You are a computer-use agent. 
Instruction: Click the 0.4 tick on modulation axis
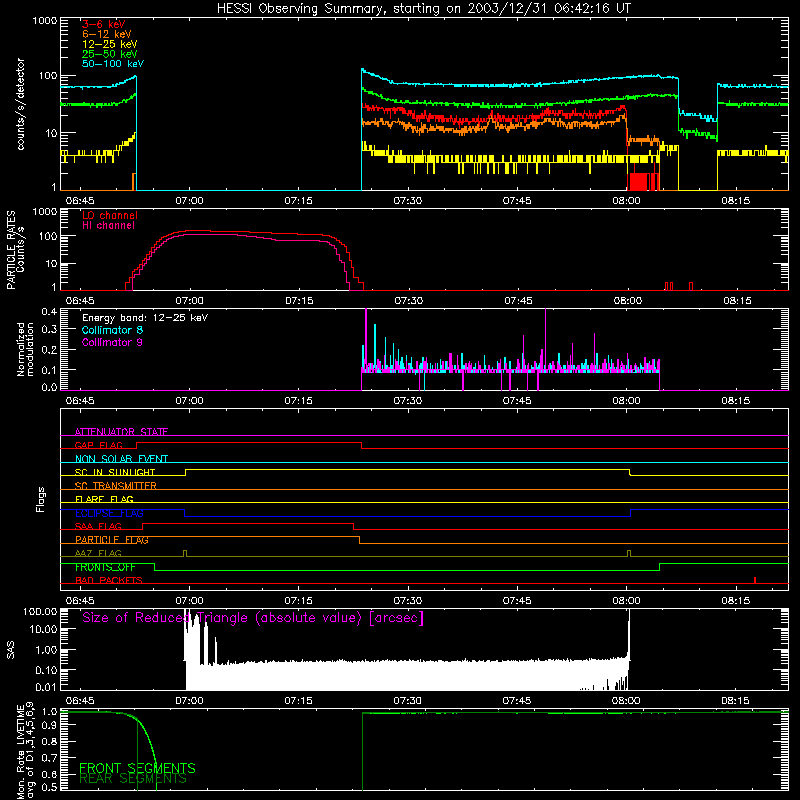pos(49,311)
